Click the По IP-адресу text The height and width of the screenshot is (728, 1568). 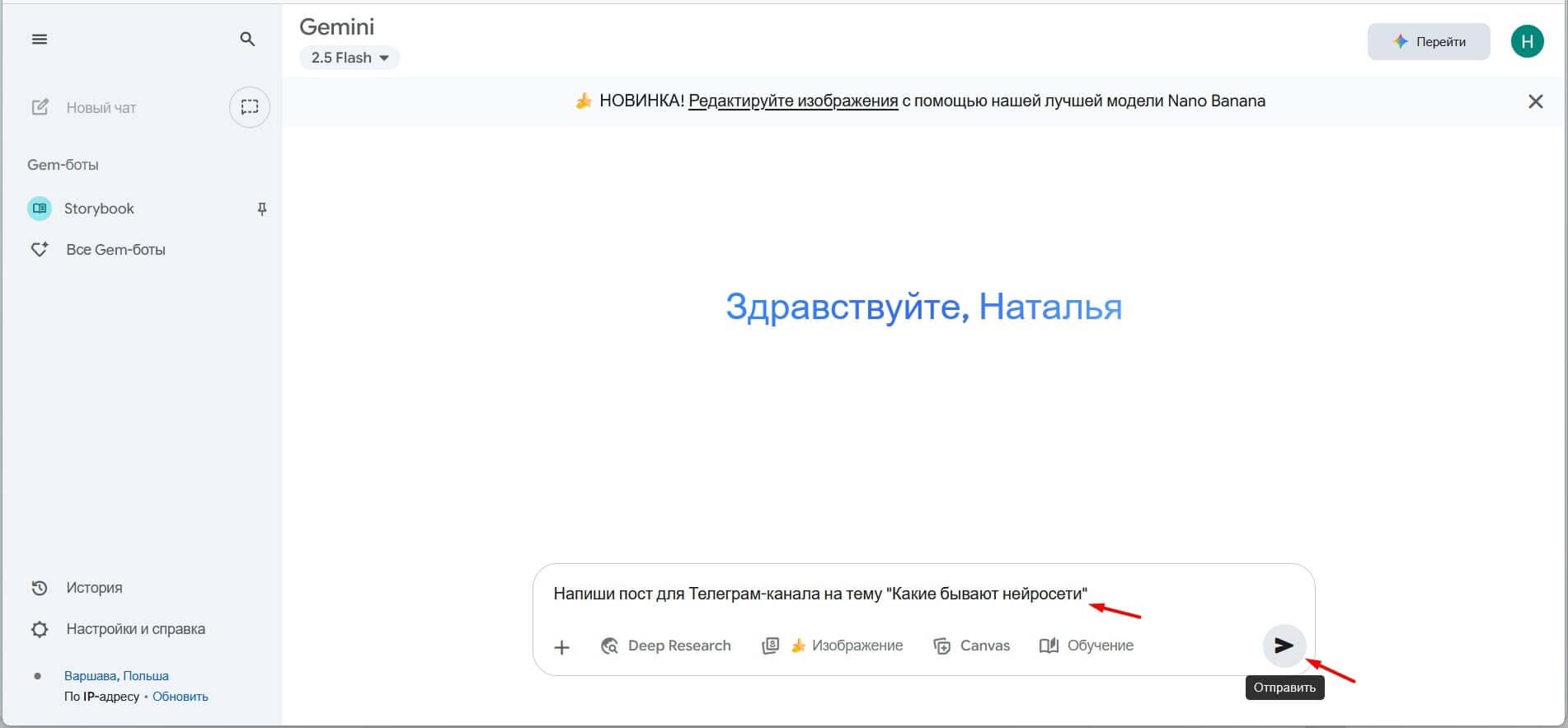[102, 697]
